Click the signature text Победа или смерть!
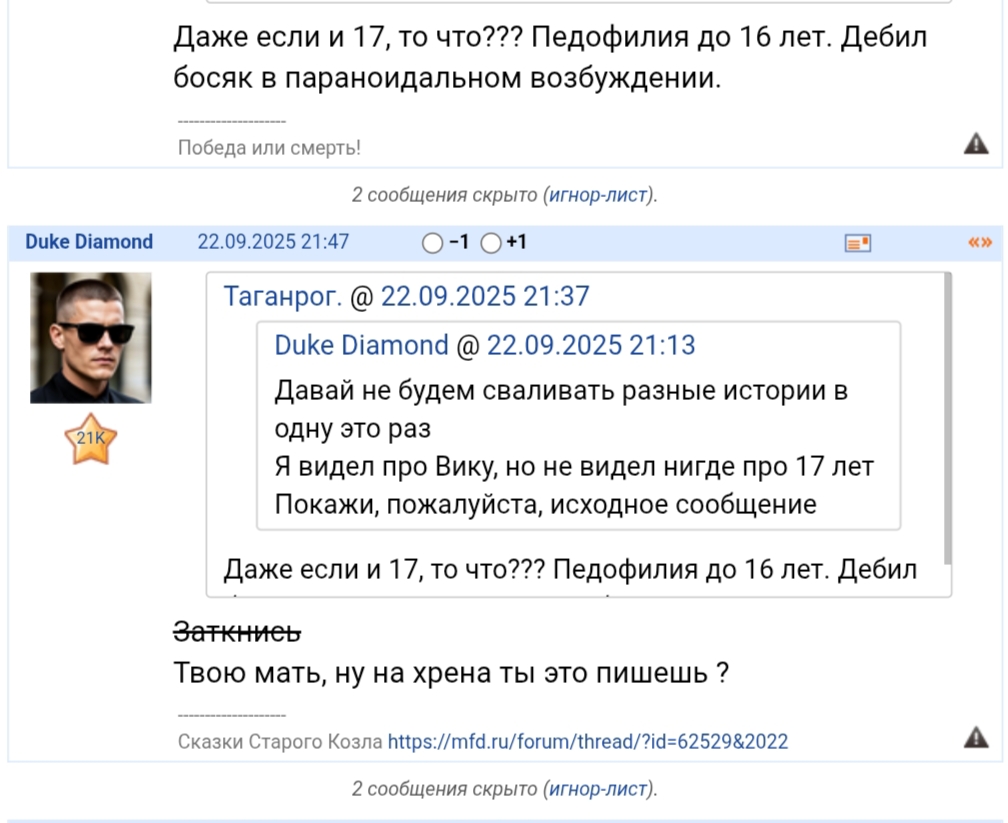This screenshot has width=1008, height=823. 269,148
